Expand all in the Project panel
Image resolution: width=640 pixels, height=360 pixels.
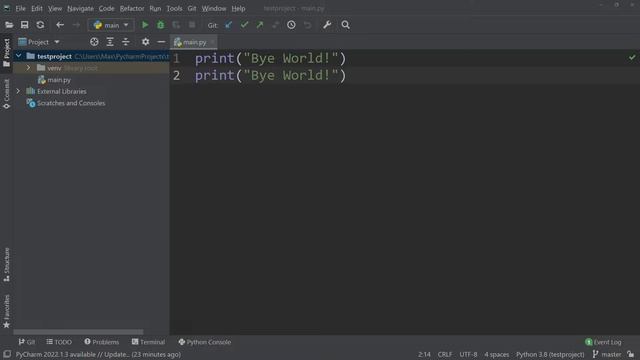click(x=110, y=42)
